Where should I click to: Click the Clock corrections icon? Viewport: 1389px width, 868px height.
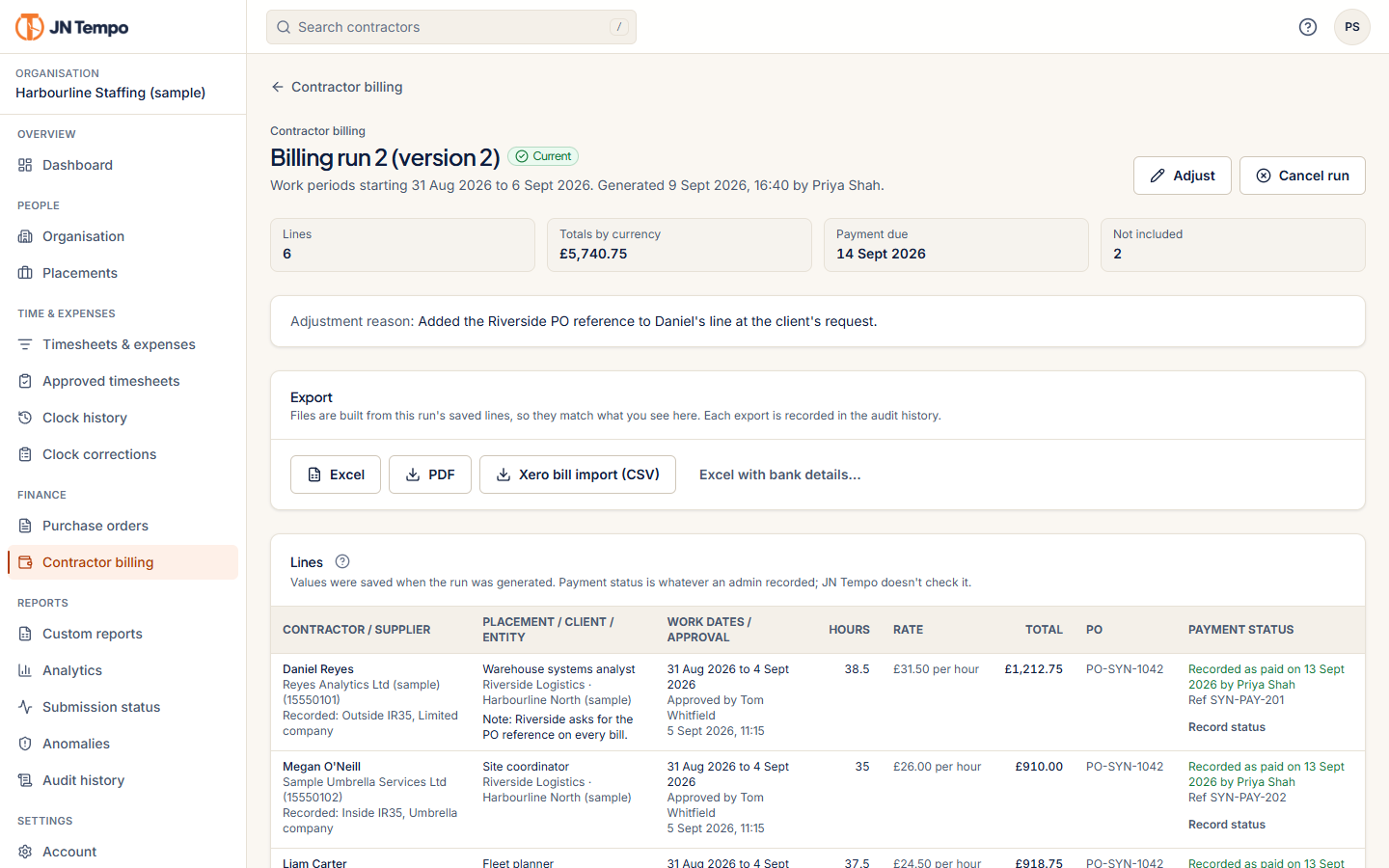[x=25, y=454]
